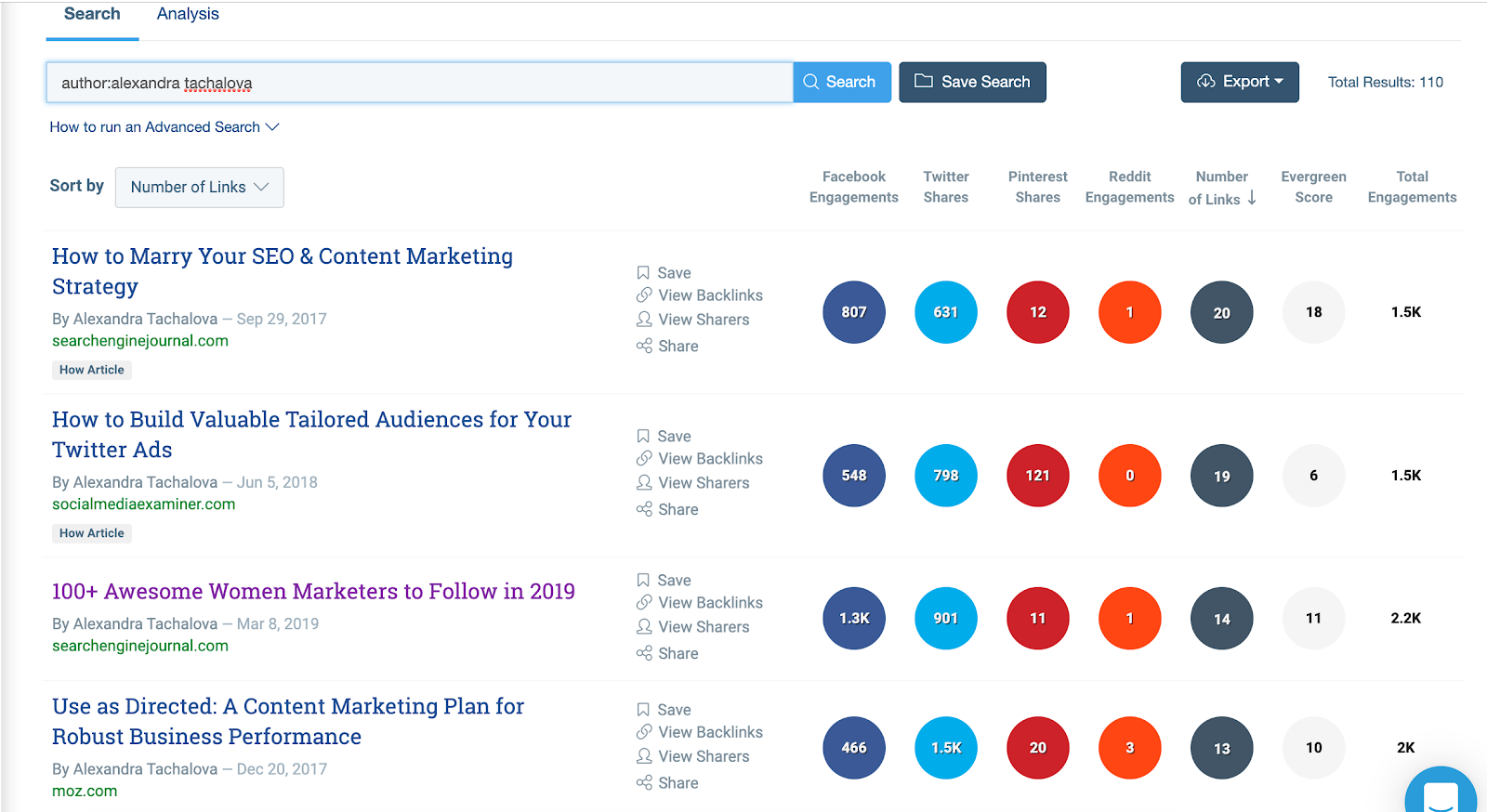Sort by Number of Links column header
Screen dimensions: 1487x812
coord(1221,187)
